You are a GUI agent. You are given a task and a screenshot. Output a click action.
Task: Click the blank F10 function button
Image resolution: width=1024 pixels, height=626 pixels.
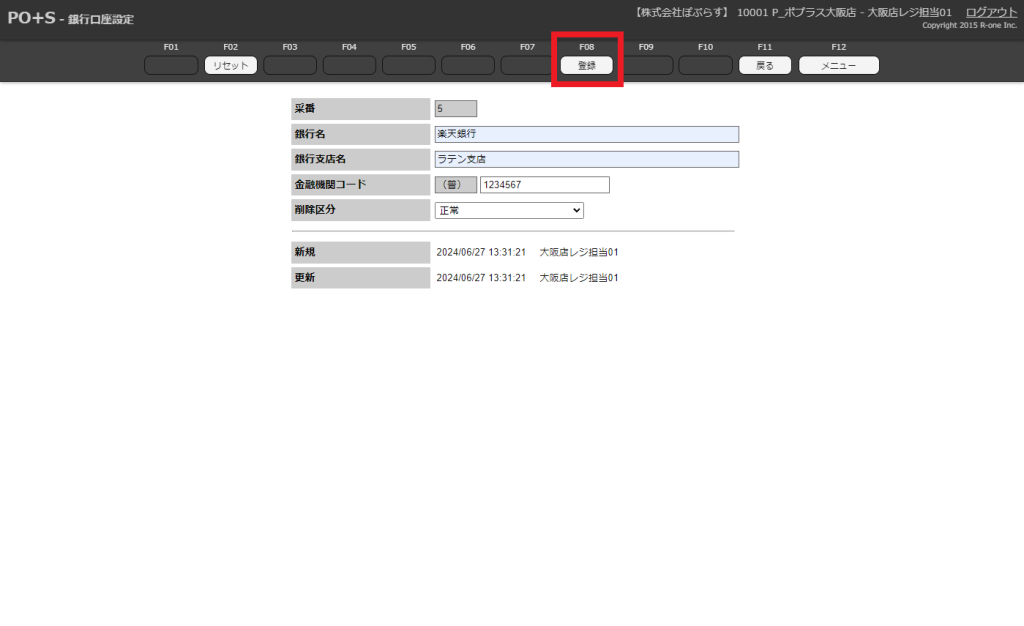point(705,65)
